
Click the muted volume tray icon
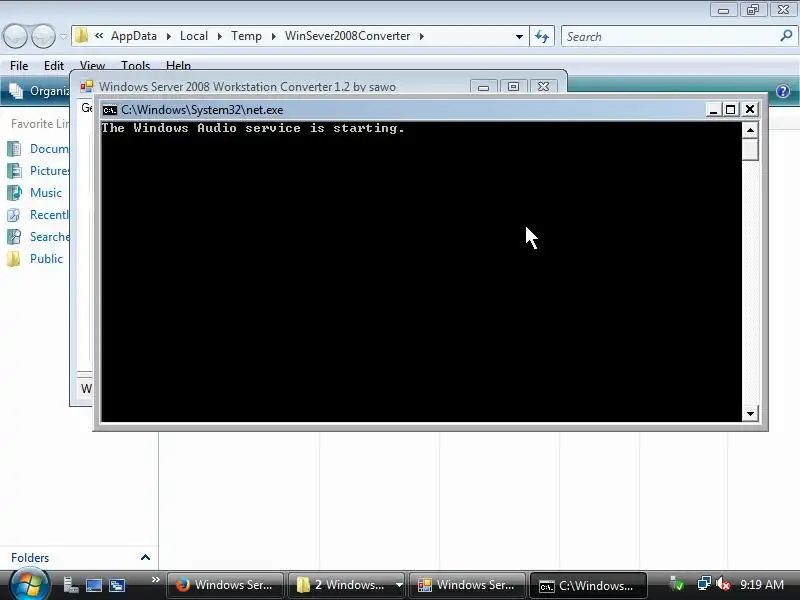722,584
